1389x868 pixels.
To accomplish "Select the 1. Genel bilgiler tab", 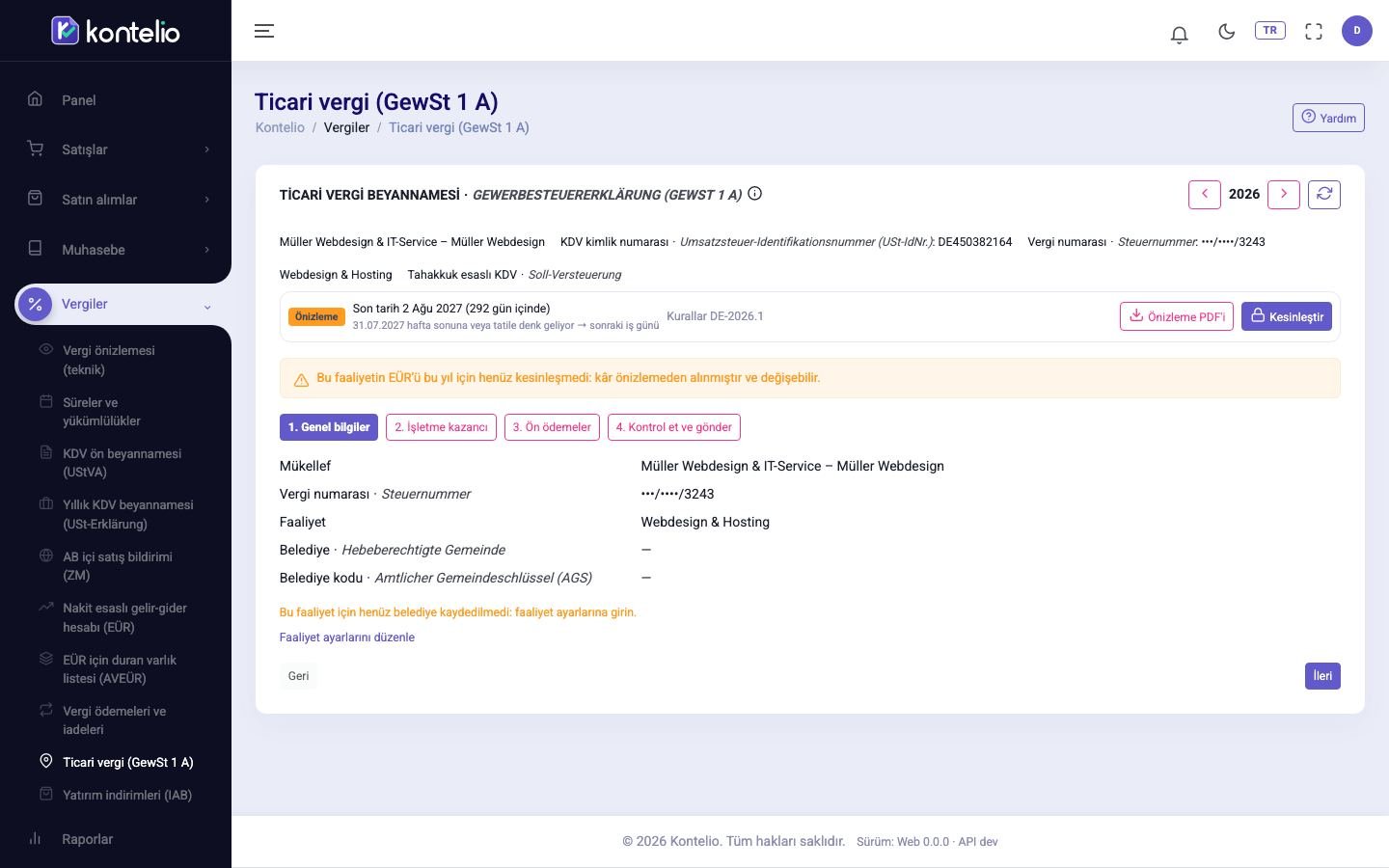I will (329, 427).
